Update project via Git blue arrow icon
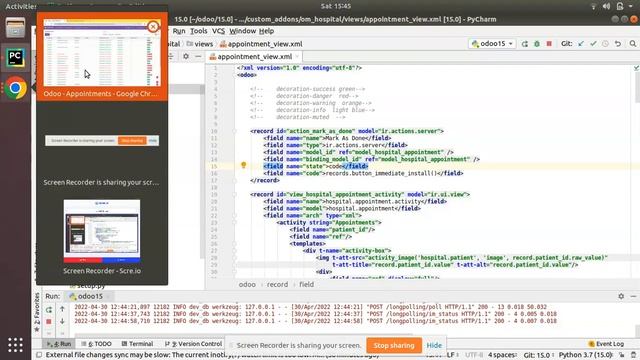Screen dimensions: 640x360 [581, 44]
